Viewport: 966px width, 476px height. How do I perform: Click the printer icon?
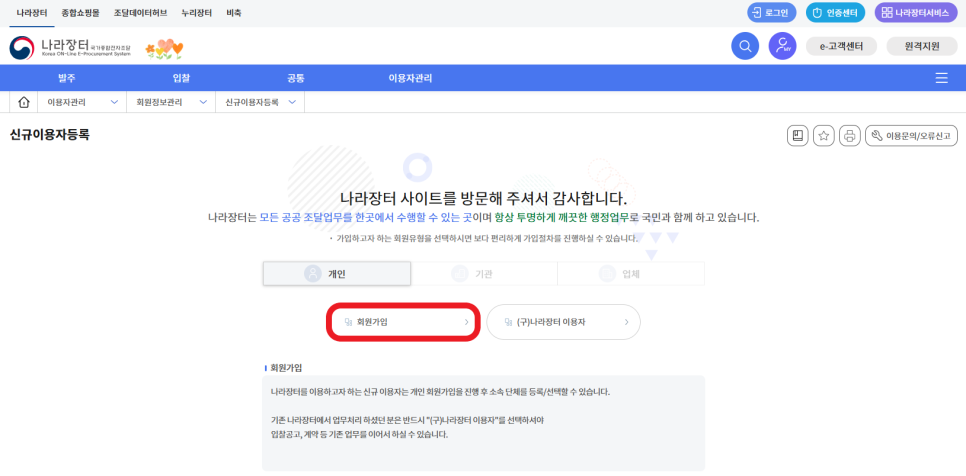[850, 136]
